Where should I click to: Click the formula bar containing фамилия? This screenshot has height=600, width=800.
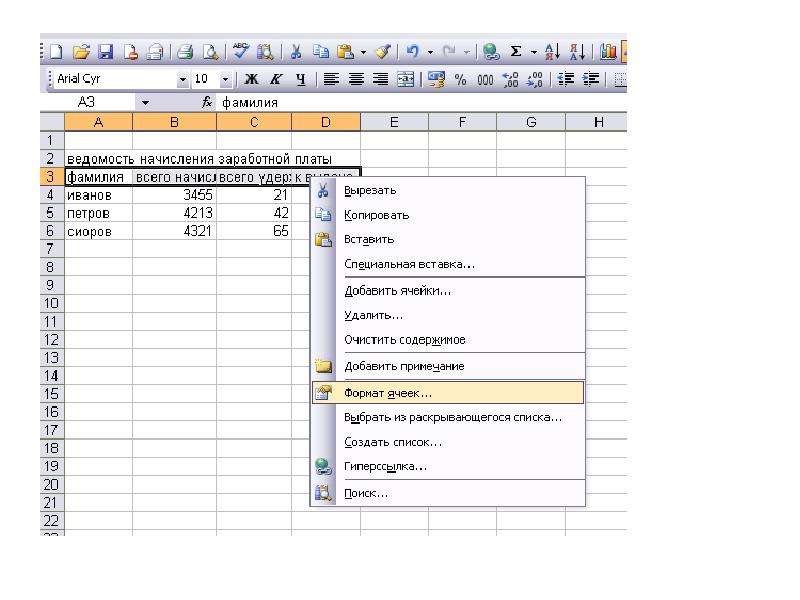421,103
